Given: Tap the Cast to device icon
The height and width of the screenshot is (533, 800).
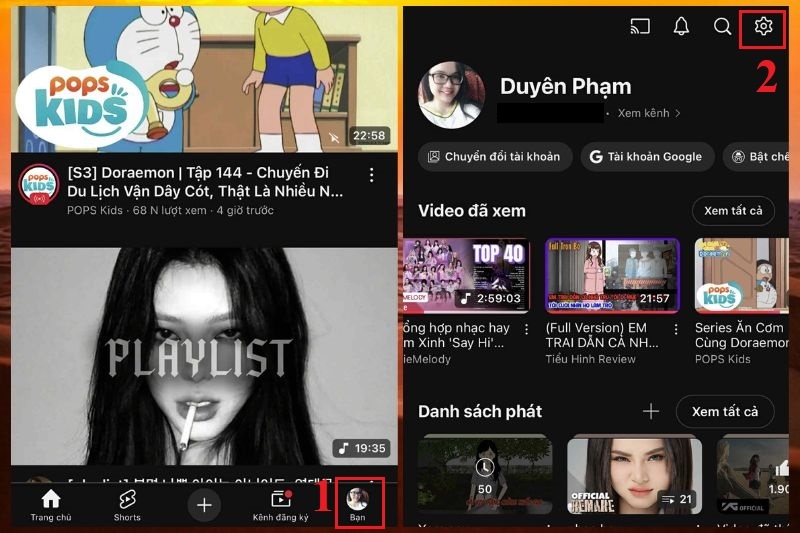Looking at the screenshot, I should pos(640,26).
